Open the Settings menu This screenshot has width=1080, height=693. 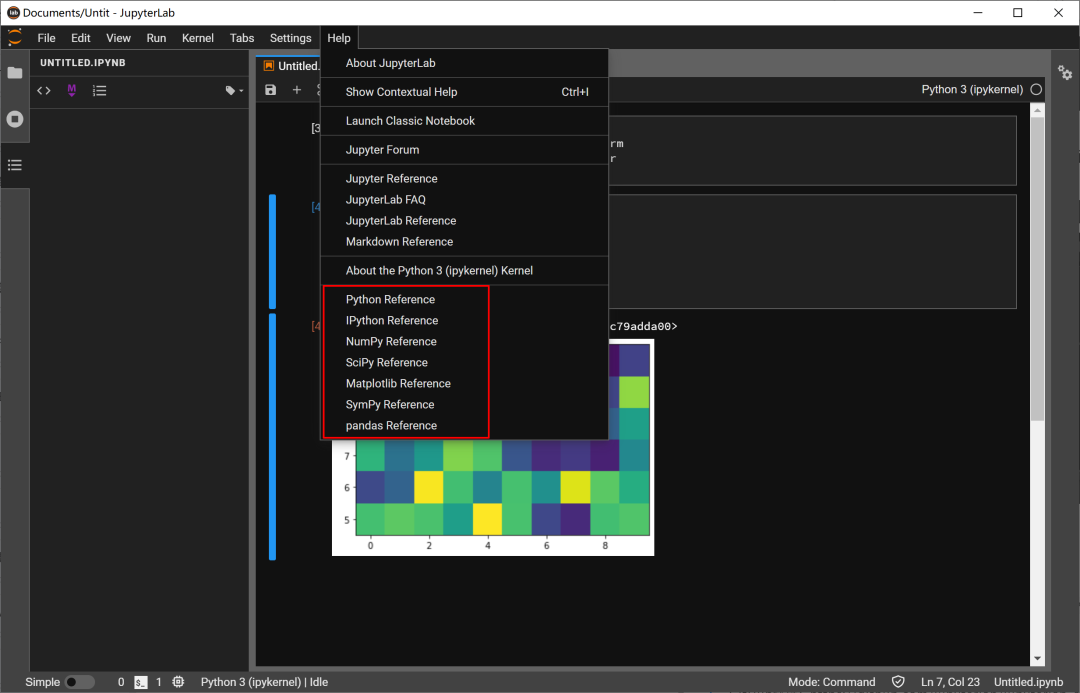coord(291,38)
